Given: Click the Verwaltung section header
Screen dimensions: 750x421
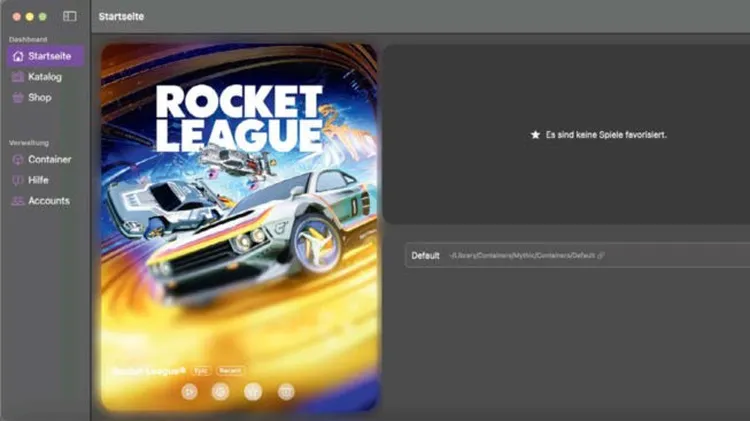Looking at the screenshot, I should point(29,143).
